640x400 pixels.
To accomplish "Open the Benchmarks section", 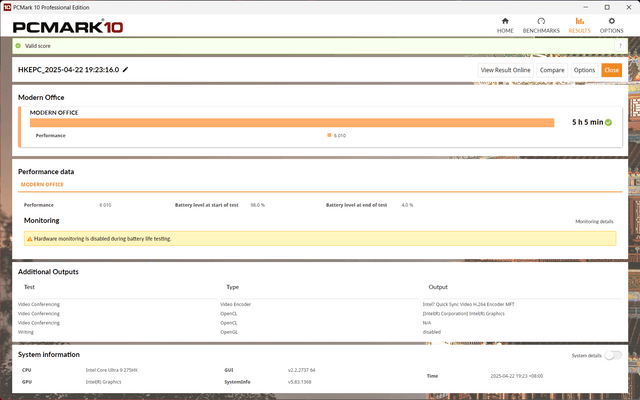I will pos(541,25).
